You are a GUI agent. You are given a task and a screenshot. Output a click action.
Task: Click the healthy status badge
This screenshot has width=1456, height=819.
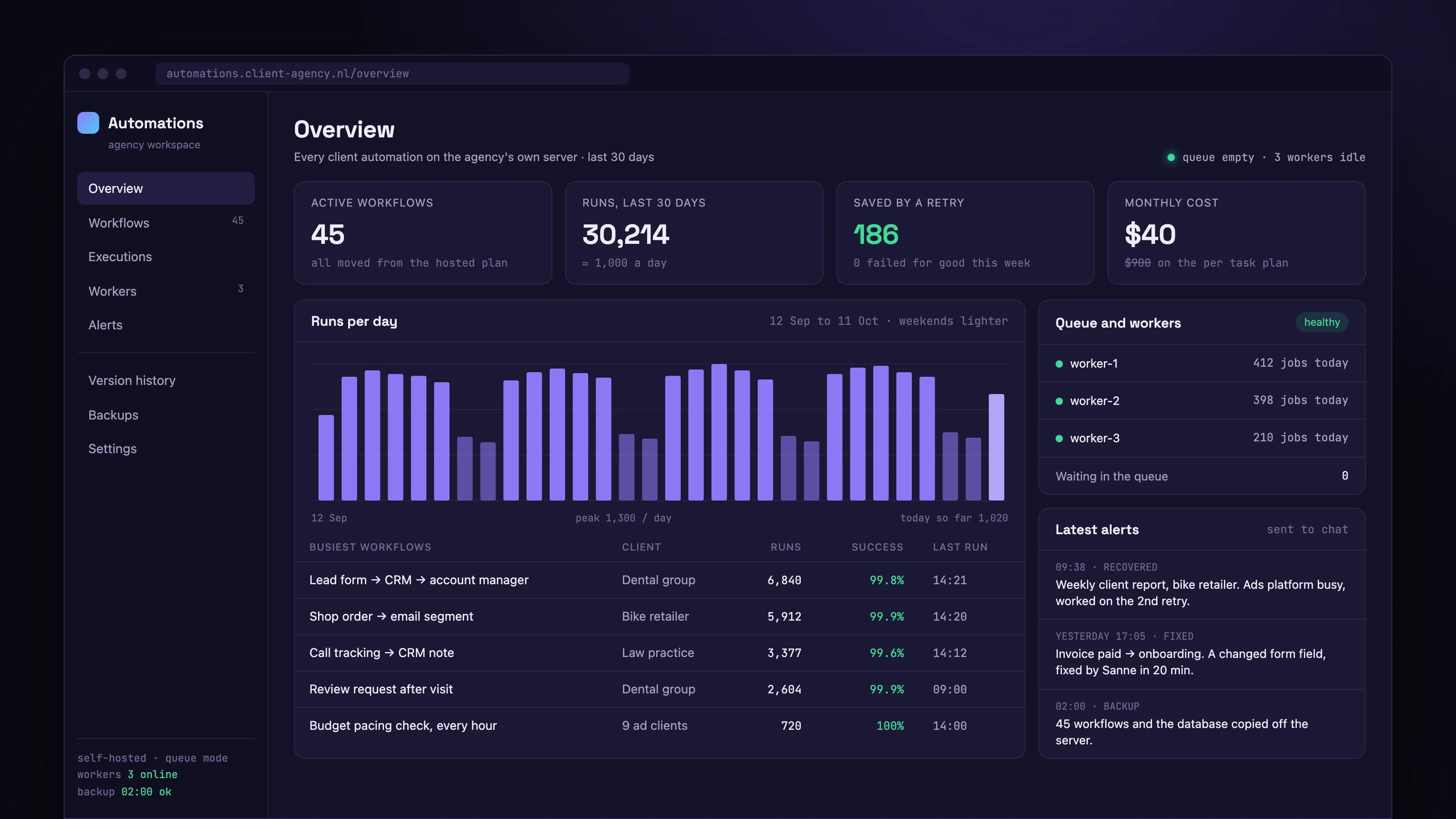(x=1321, y=322)
